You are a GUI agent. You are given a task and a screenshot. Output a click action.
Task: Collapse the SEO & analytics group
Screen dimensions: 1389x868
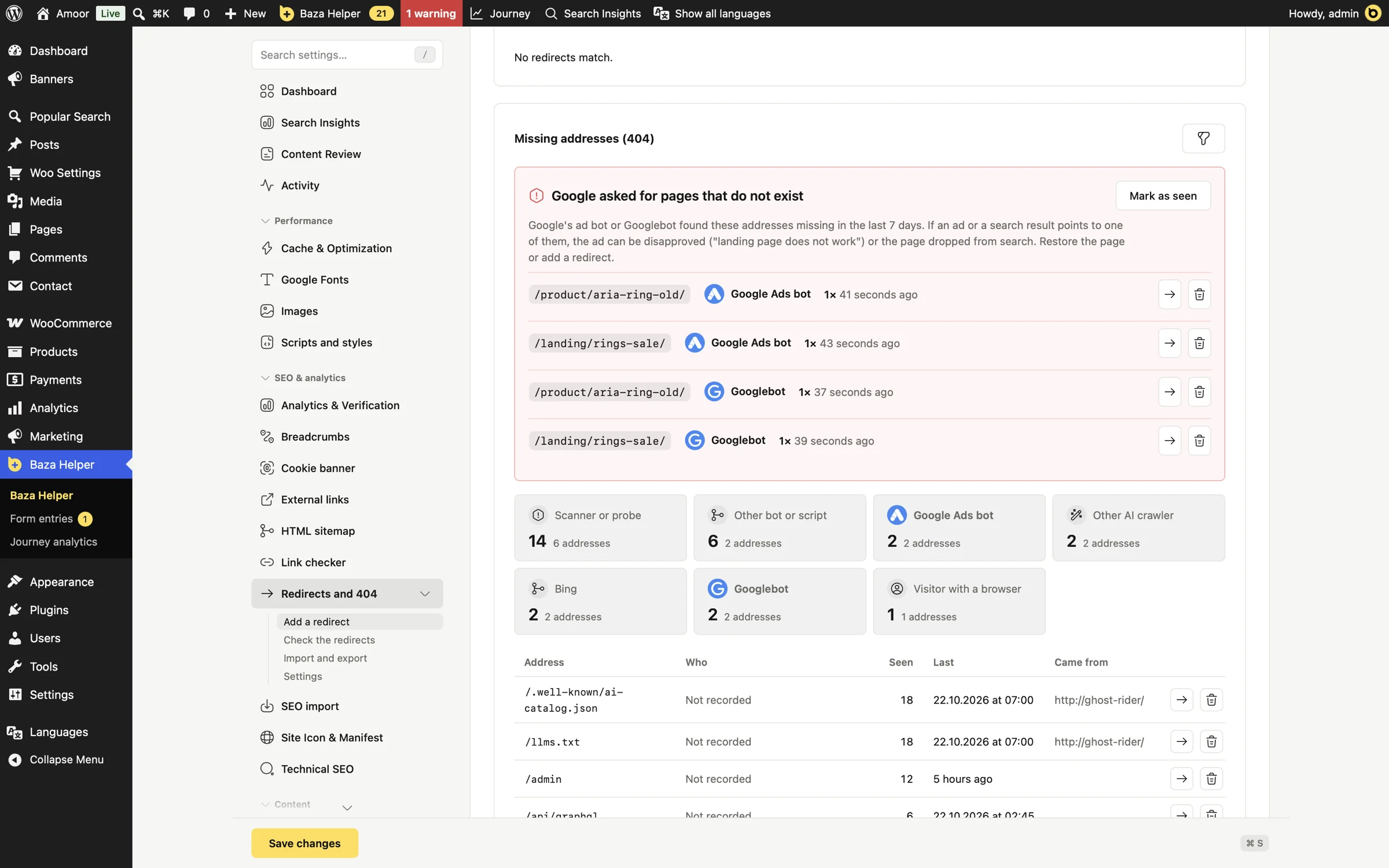(x=303, y=377)
